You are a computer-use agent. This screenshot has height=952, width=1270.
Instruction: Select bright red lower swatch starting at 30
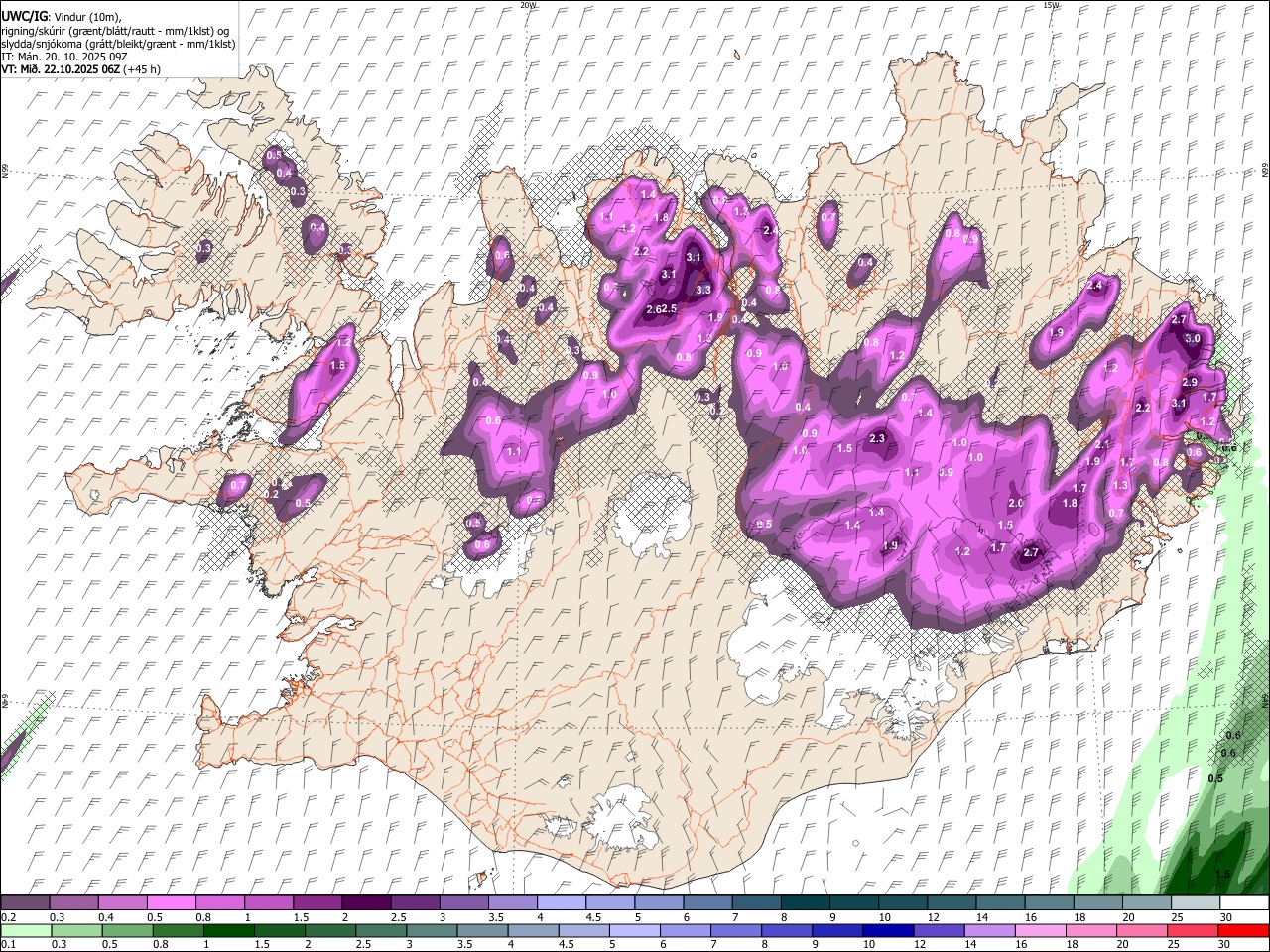[x=1243, y=930]
